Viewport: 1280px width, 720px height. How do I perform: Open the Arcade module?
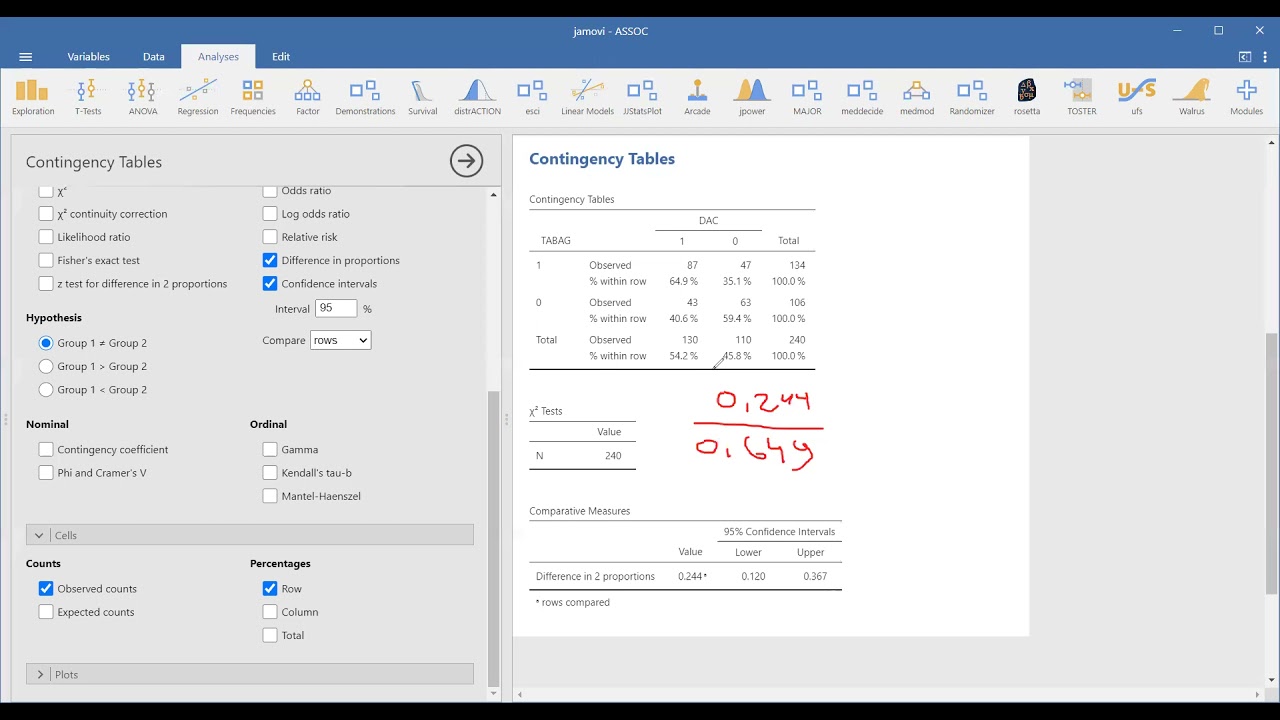[697, 97]
